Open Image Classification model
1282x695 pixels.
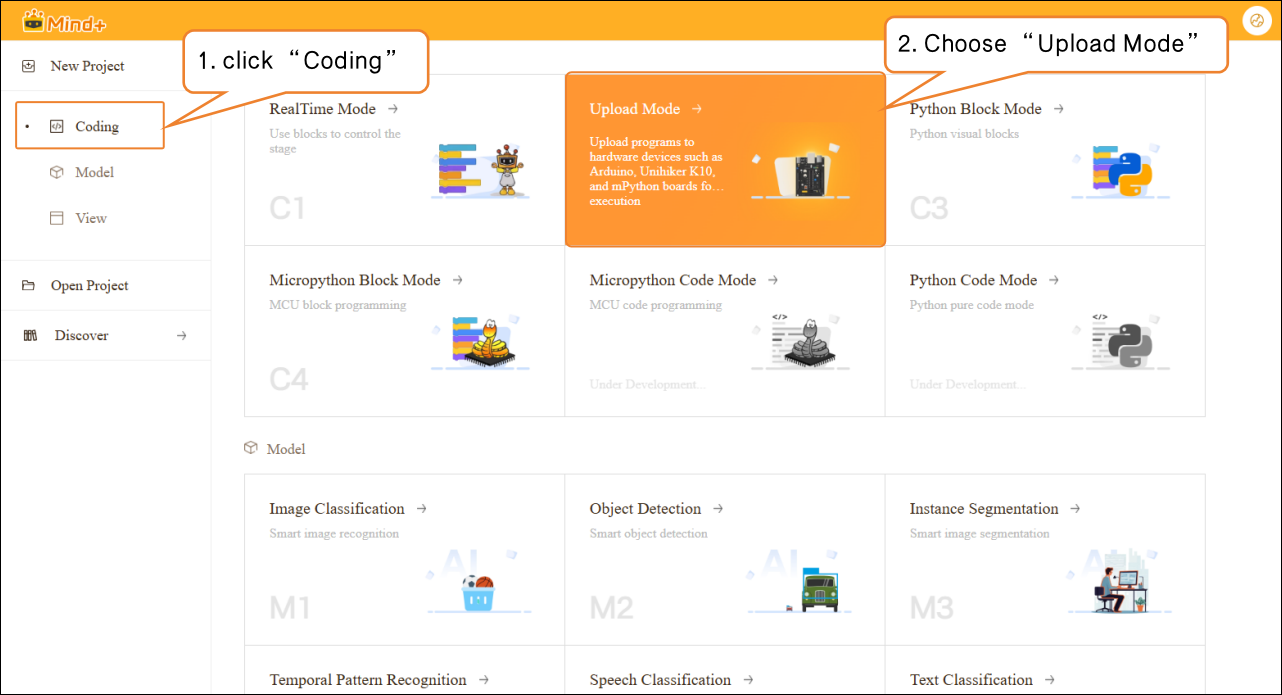(x=337, y=509)
